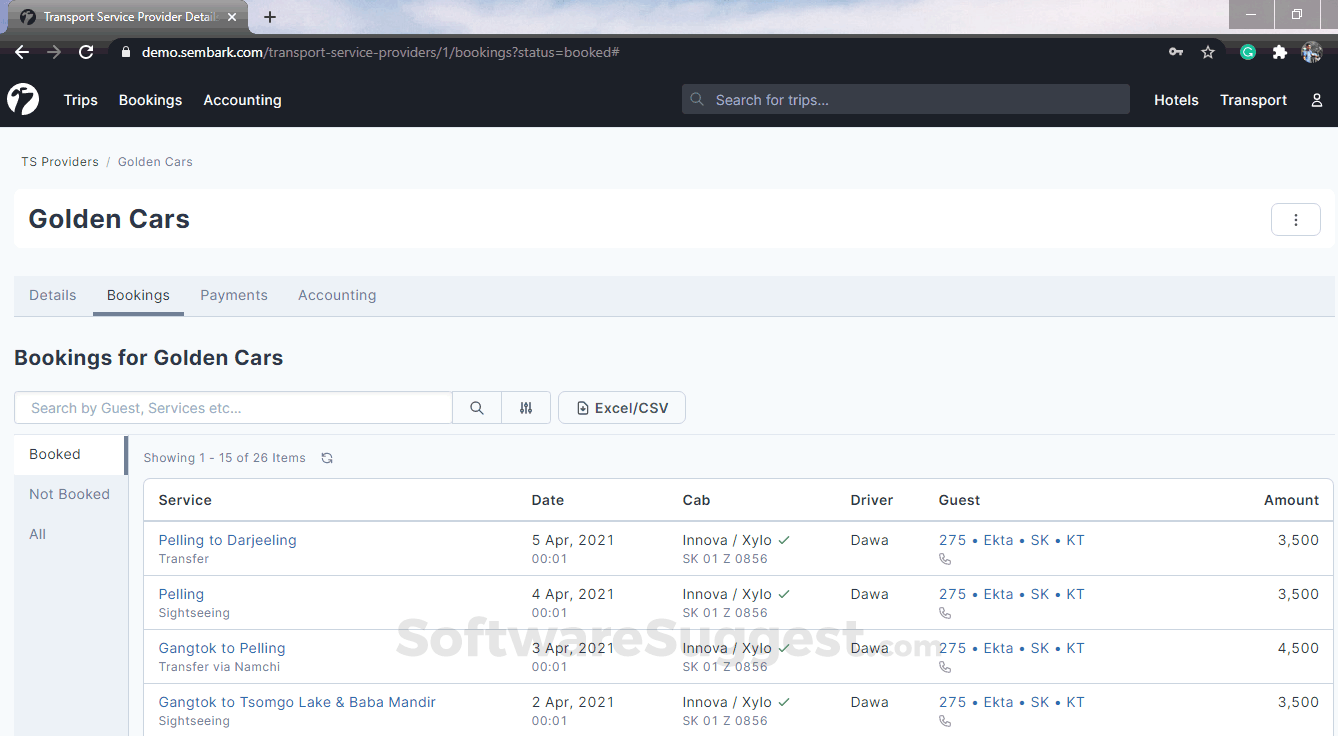Screen dimensions: 1338x736
Task: Click the search magnifier icon beside the bookings search
Action: pos(476,407)
